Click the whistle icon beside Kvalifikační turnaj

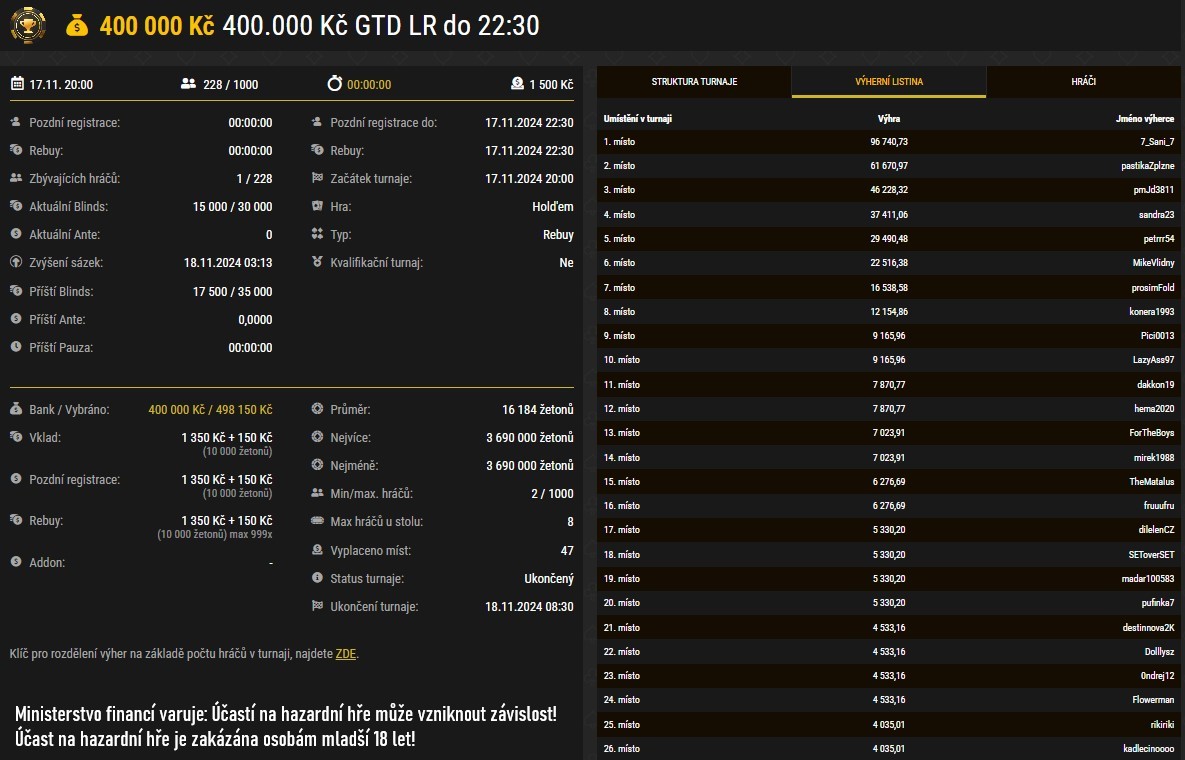pyautogui.click(x=318, y=263)
